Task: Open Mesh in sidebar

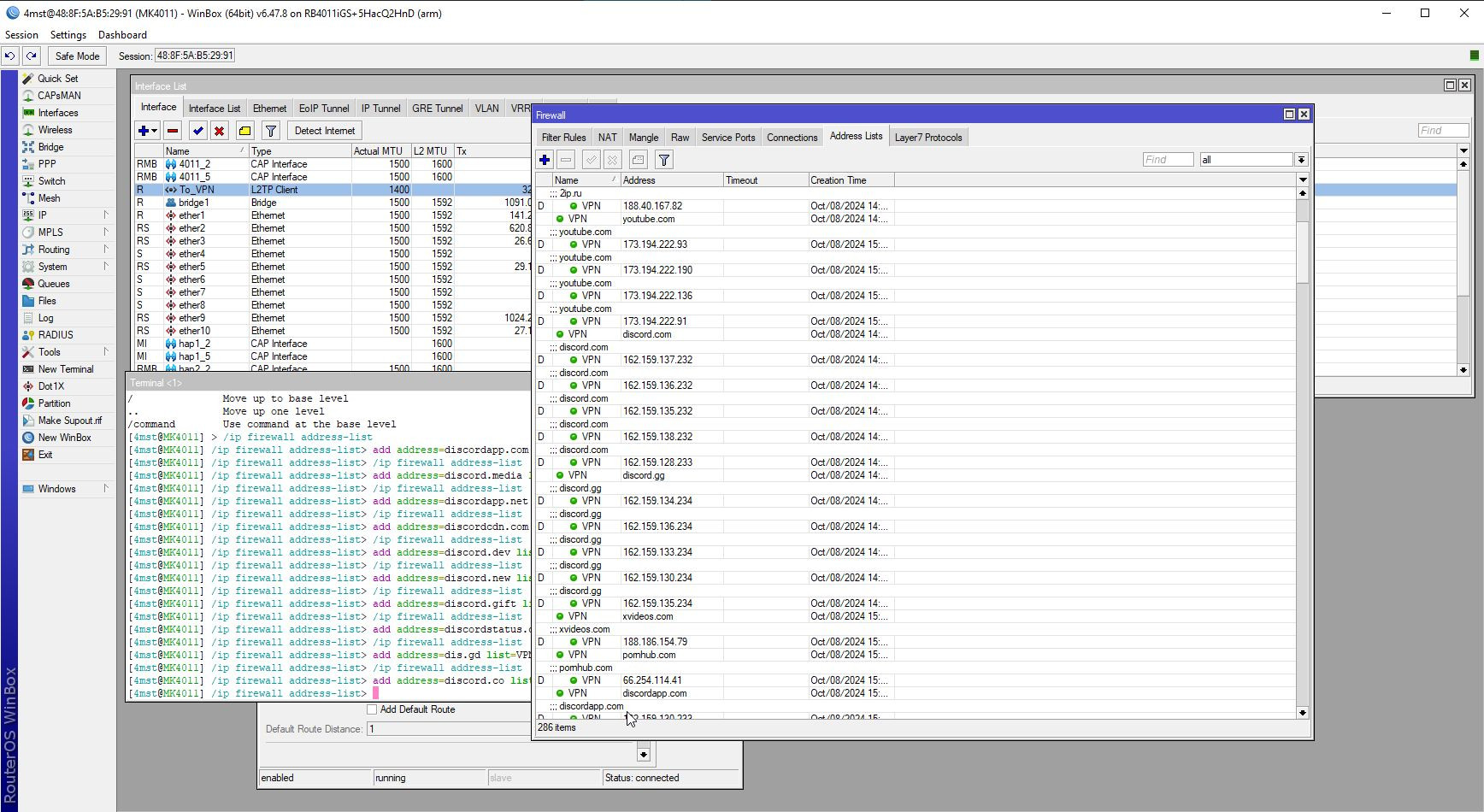Action: click(x=49, y=198)
